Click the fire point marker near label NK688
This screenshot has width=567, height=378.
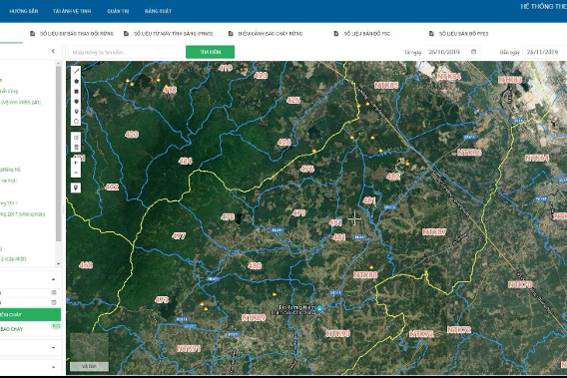(371, 267)
